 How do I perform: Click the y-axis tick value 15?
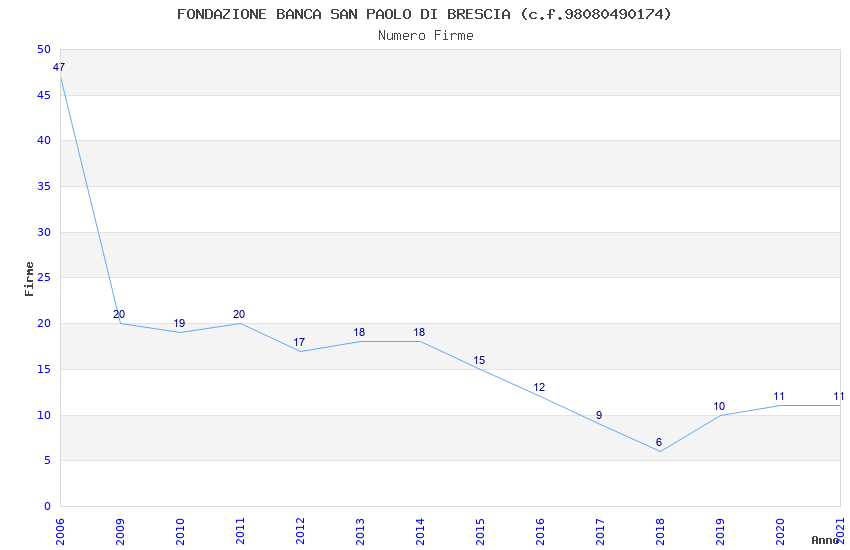coord(44,370)
